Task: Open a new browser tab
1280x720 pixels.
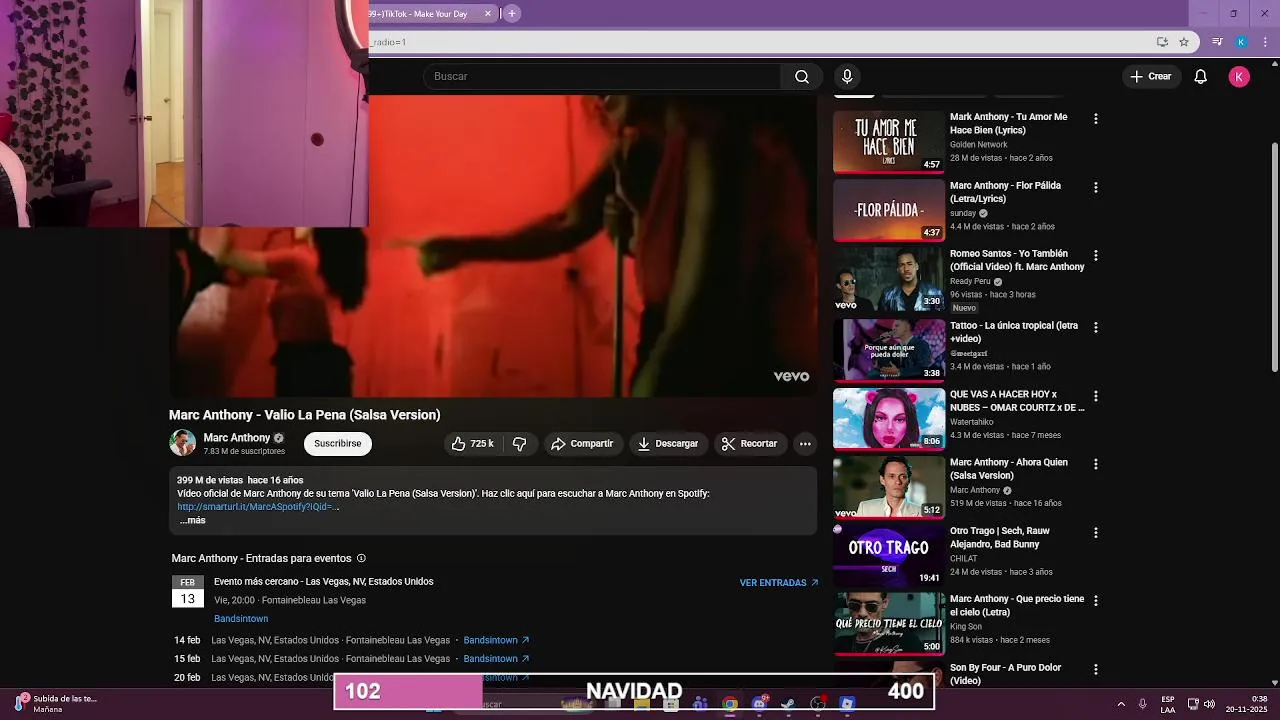Action: pyautogui.click(x=511, y=14)
